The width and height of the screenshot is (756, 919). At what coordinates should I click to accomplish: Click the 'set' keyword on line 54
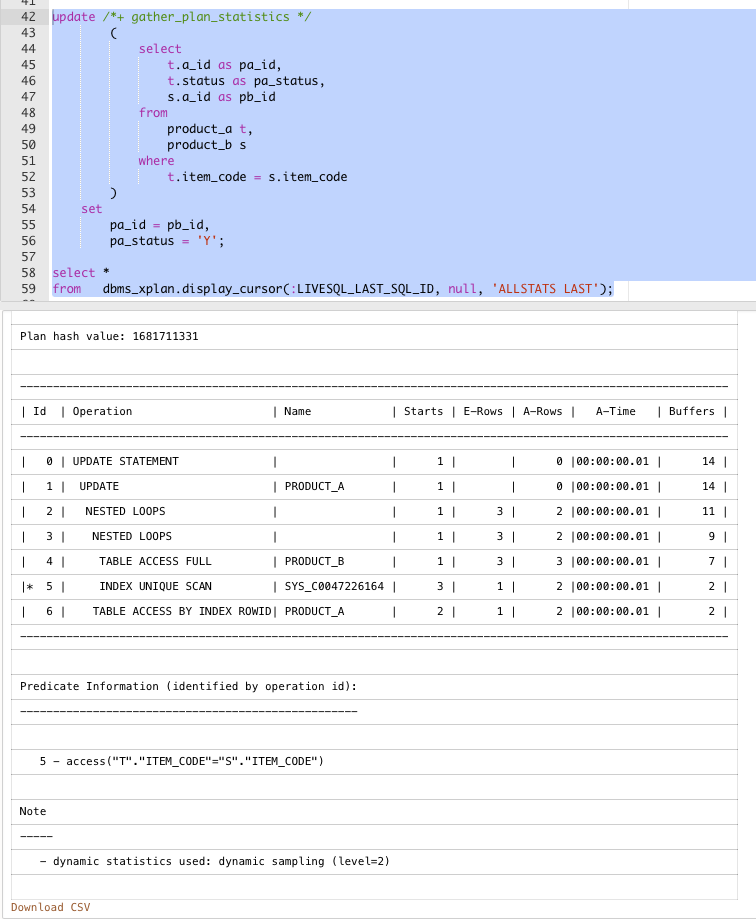click(91, 209)
